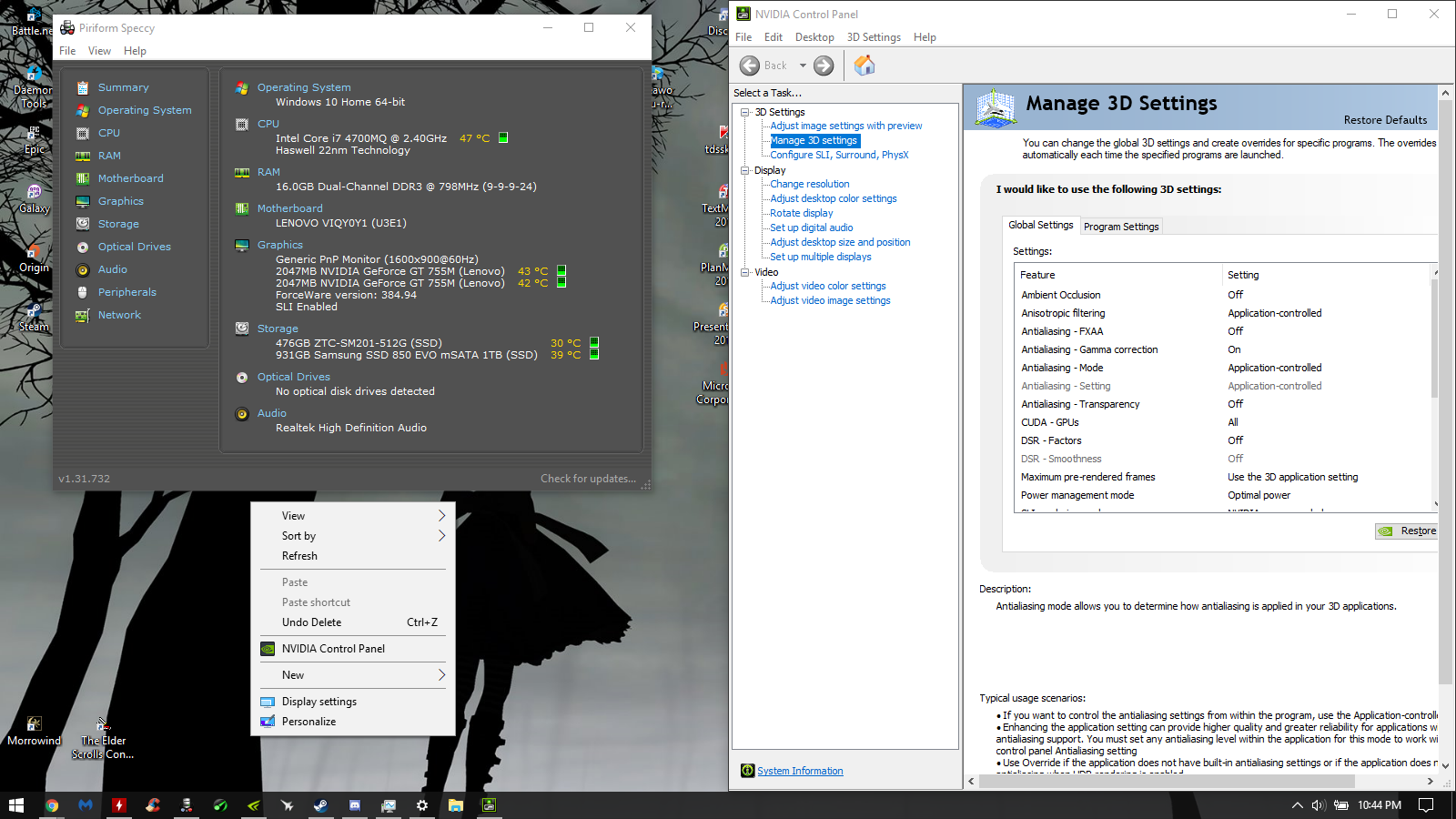Choose NVIDIA Control Panel in context menu
The image size is (1456, 819).
pyautogui.click(x=352, y=649)
